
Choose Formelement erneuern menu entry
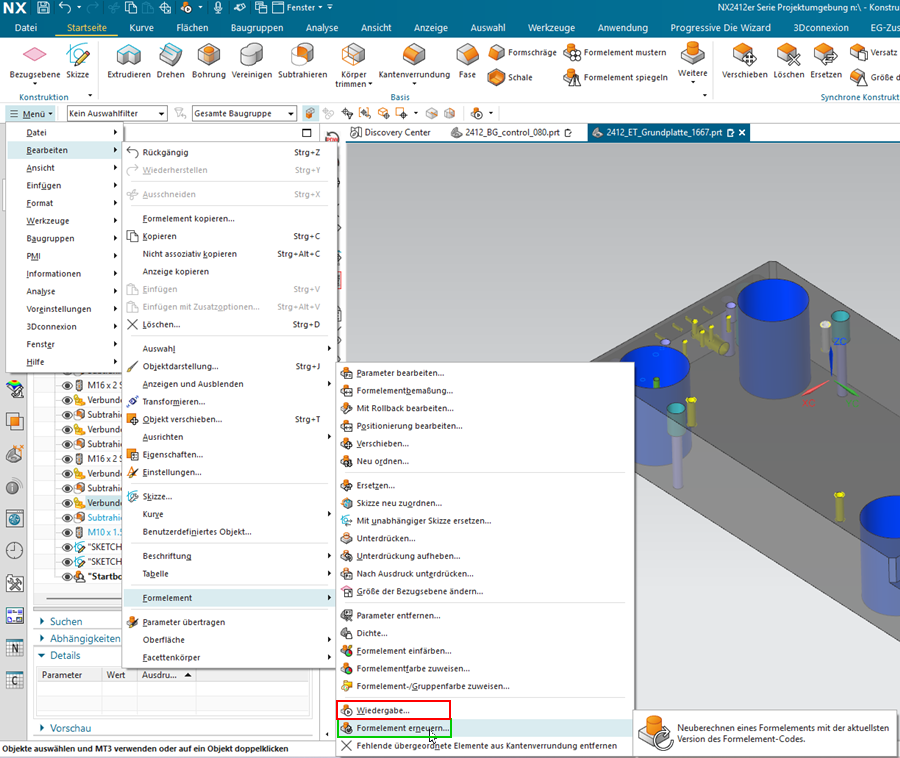(402, 728)
